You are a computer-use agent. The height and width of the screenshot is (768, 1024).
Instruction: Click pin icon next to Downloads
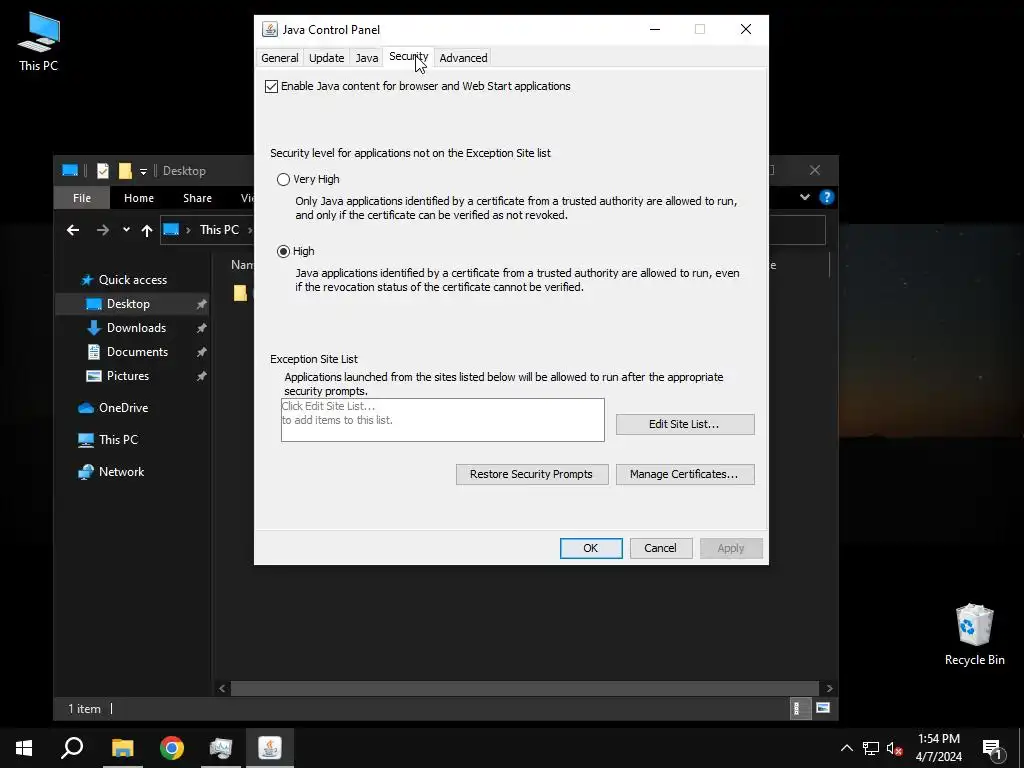202,328
